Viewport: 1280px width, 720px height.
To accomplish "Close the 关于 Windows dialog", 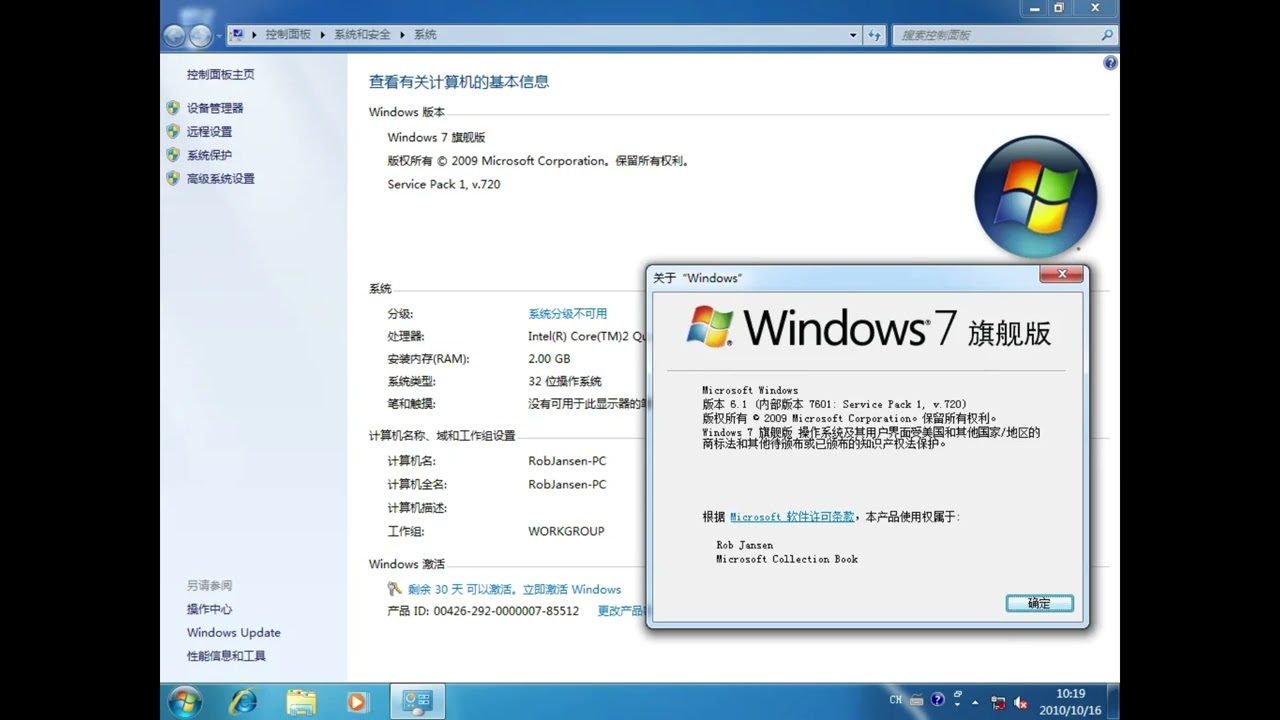I will 1061,274.
